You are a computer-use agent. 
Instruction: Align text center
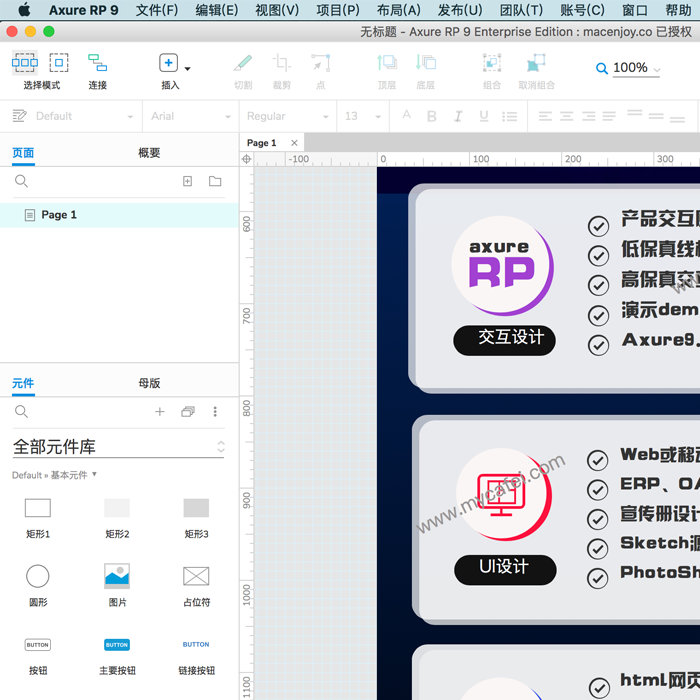tap(567, 117)
